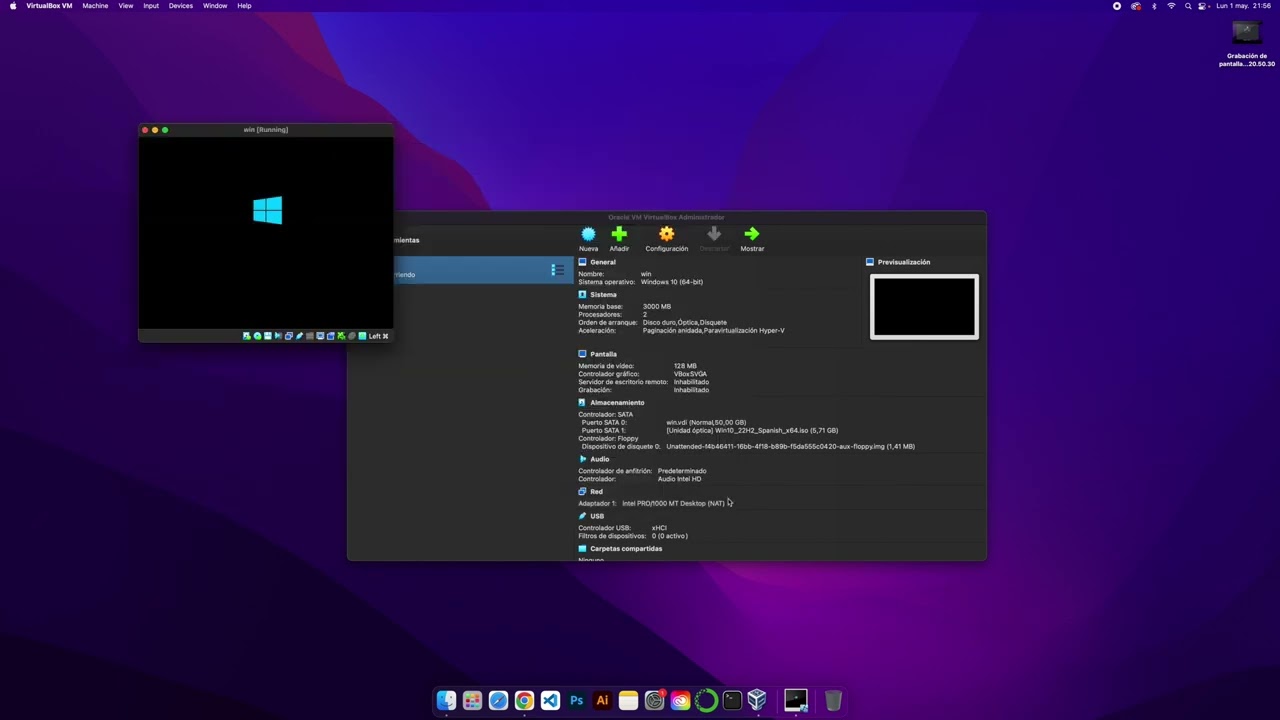Click the 3000 MB memory value
This screenshot has height=720, width=1280.
[657, 306]
